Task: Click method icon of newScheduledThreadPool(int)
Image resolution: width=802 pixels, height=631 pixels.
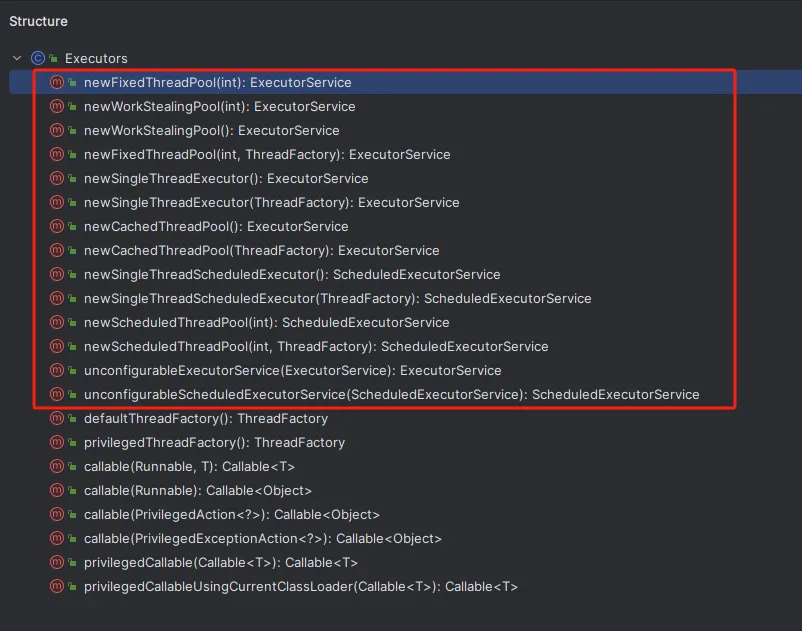Action: pos(57,323)
